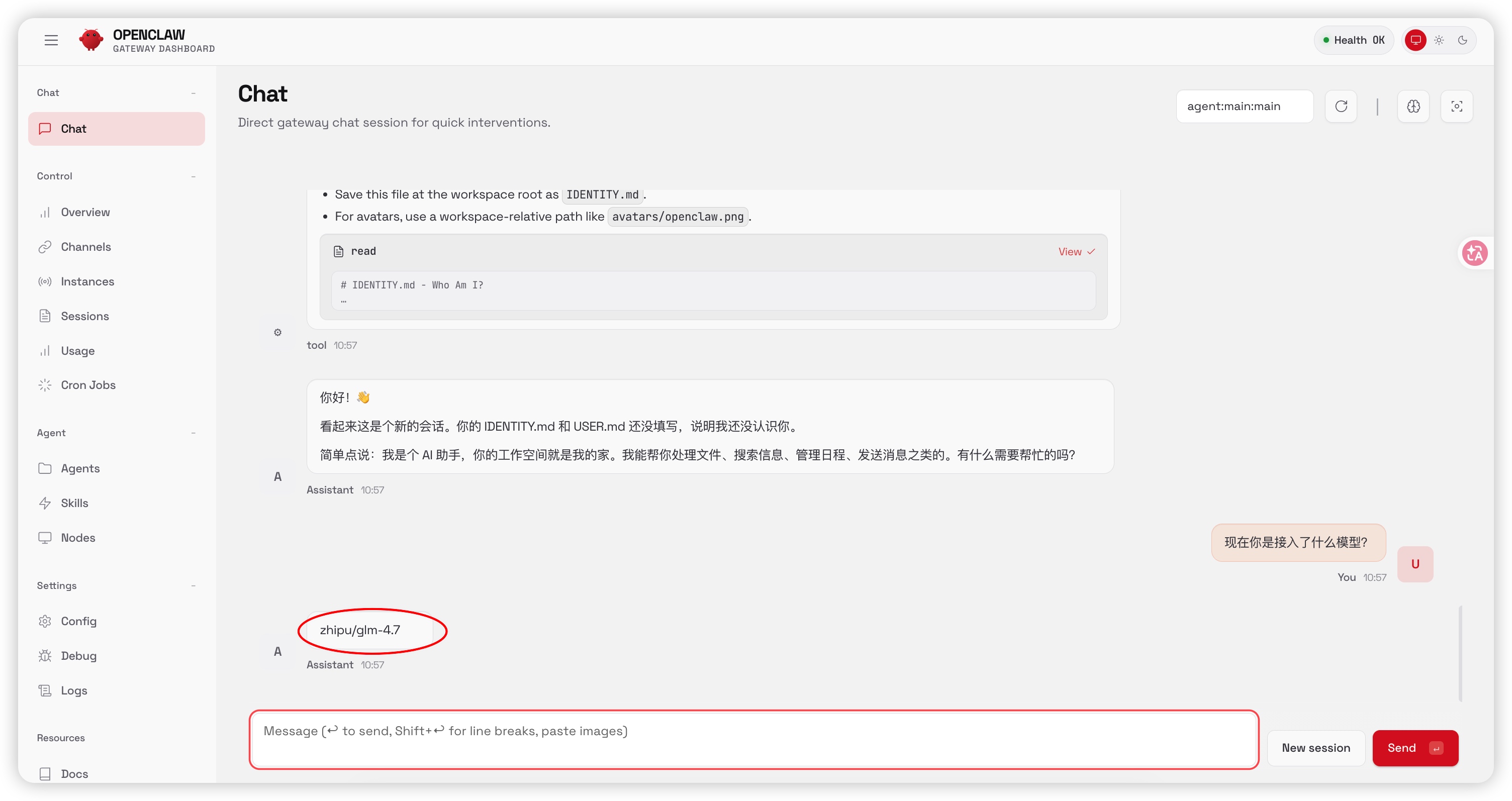Viewport: 1512px width, 801px height.
Task: Click the pink translate floating icon
Action: click(1474, 253)
